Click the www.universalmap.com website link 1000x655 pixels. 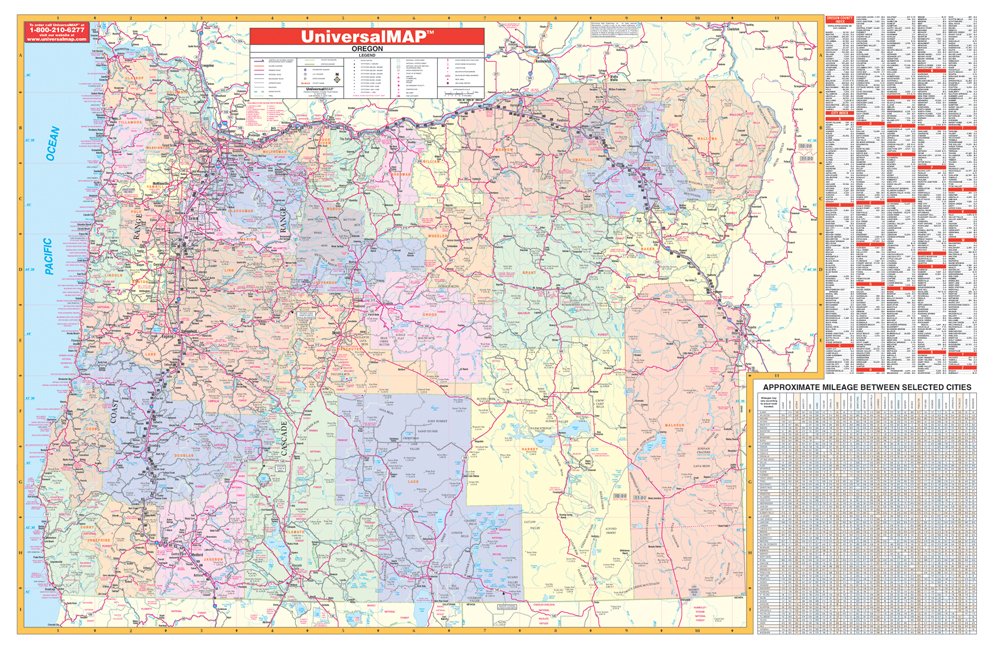tap(57, 40)
